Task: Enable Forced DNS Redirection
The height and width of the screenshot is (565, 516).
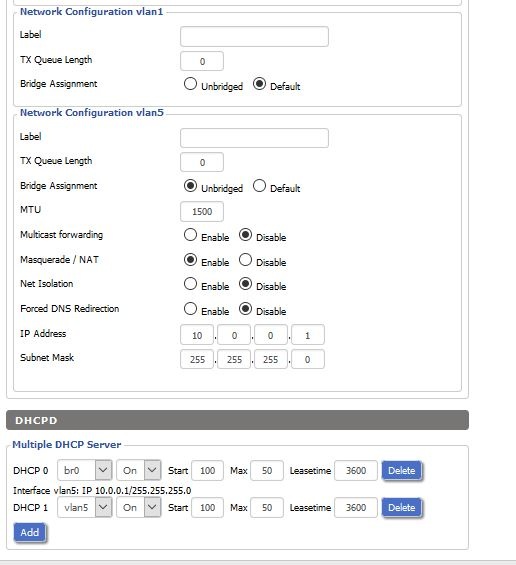Action: tap(190, 309)
